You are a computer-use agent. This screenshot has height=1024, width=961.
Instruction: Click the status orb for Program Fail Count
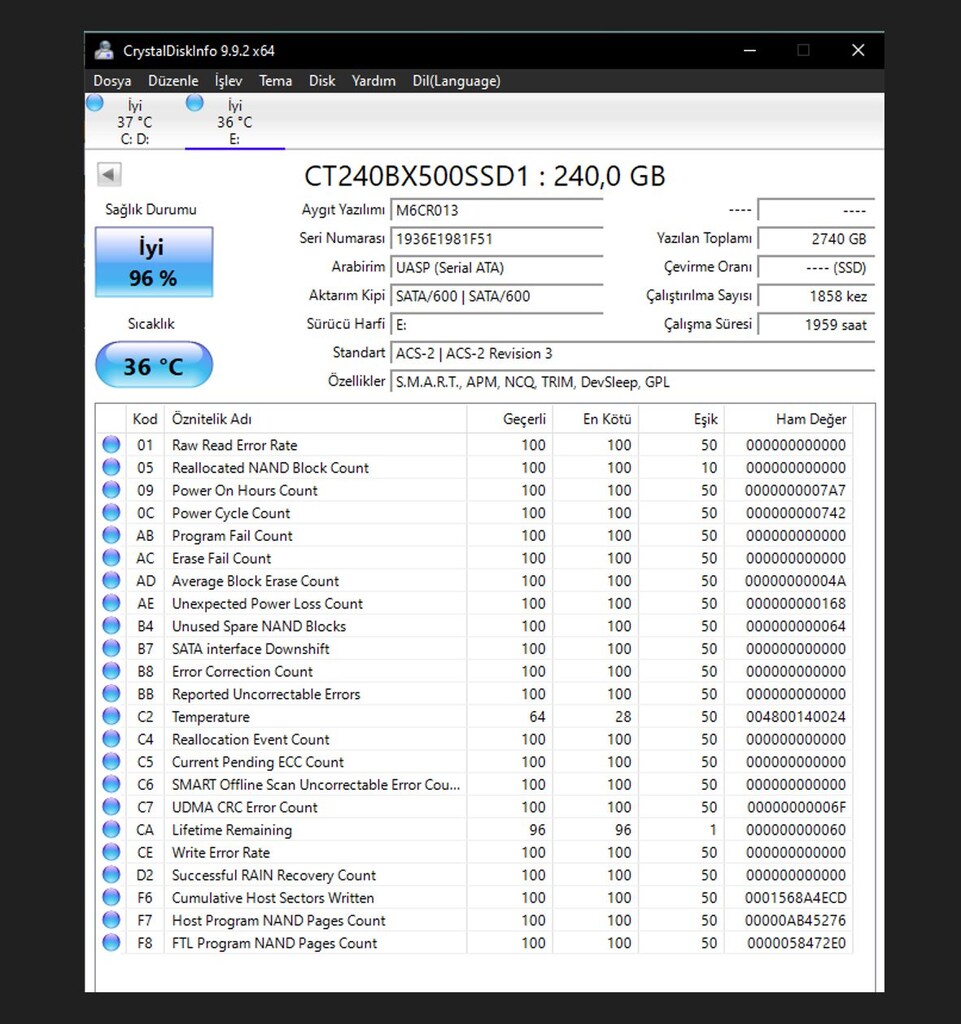(x=112, y=536)
